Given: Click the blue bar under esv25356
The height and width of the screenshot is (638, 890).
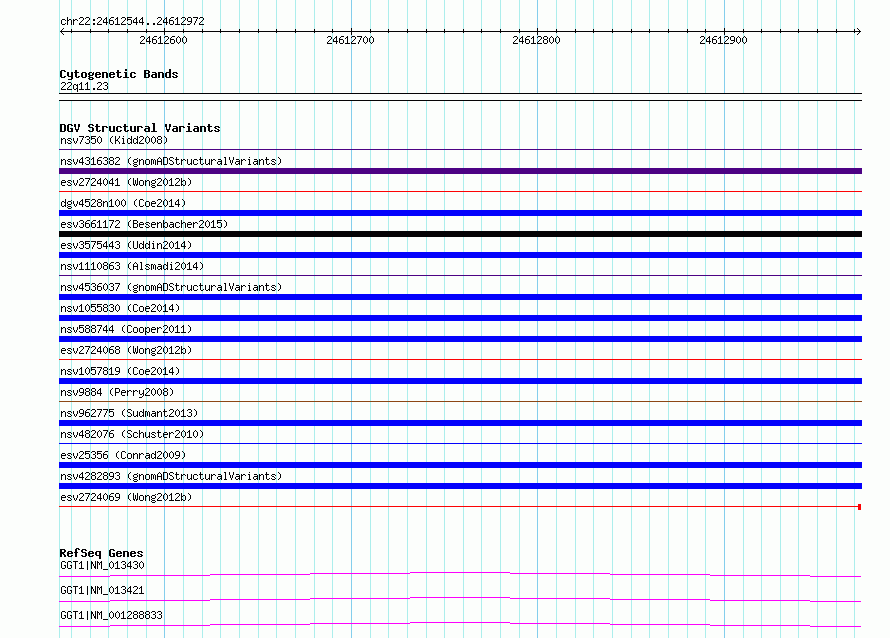Looking at the screenshot, I should pyautogui.click(x=460, y=465).
